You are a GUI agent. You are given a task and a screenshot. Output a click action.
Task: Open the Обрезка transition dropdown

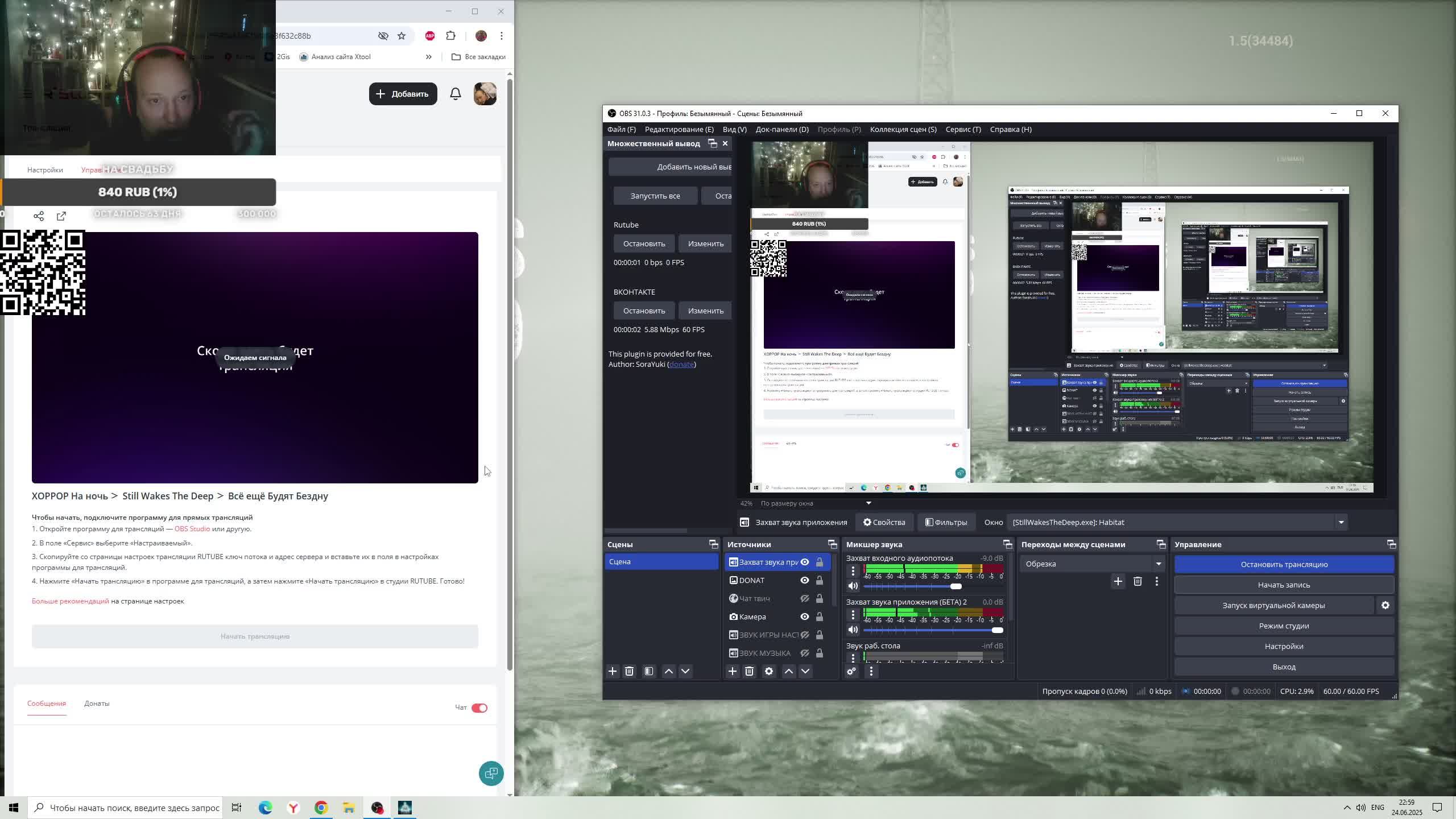coord(1093,564)
